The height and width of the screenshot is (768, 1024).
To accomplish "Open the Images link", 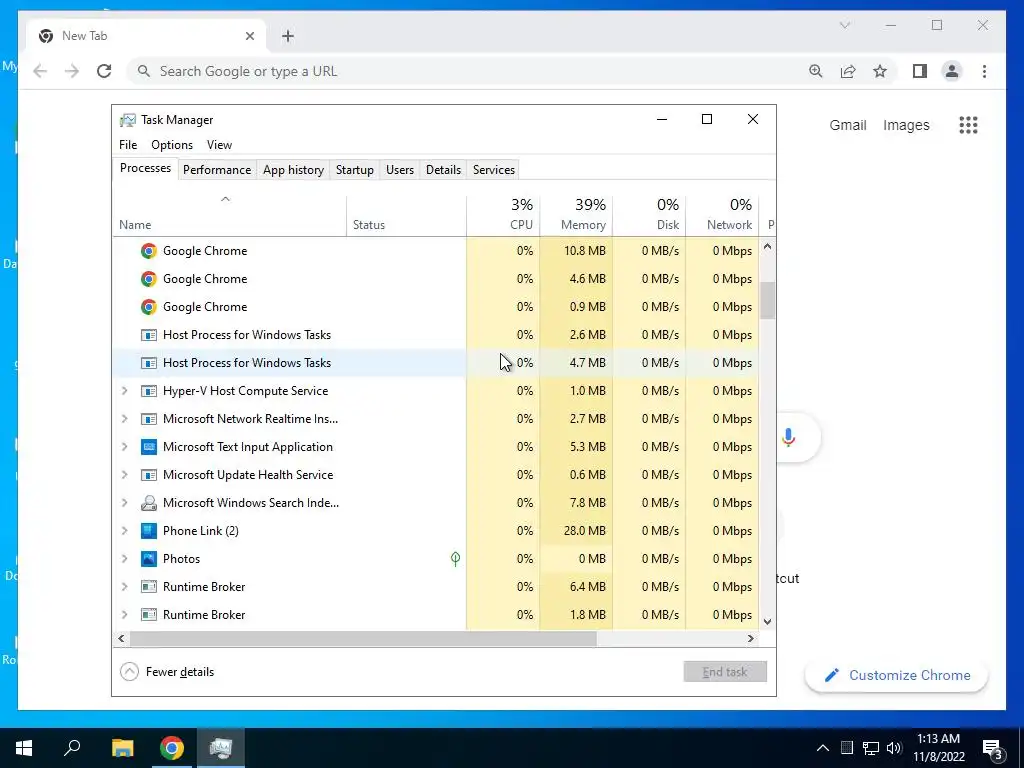I will (906, 125).
